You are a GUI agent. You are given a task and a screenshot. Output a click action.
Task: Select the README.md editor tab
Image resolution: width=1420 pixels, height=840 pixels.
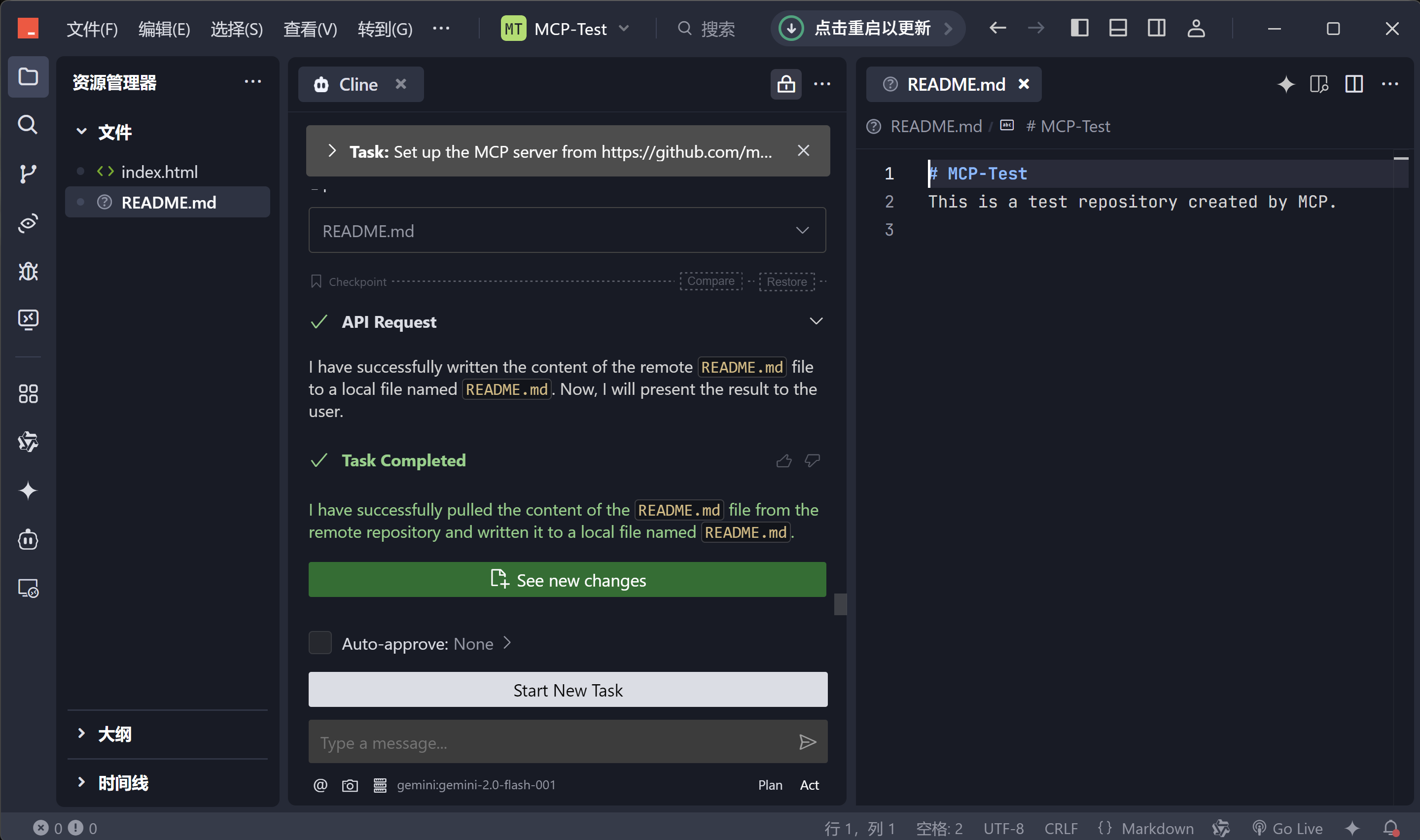[x=956, y=84]
